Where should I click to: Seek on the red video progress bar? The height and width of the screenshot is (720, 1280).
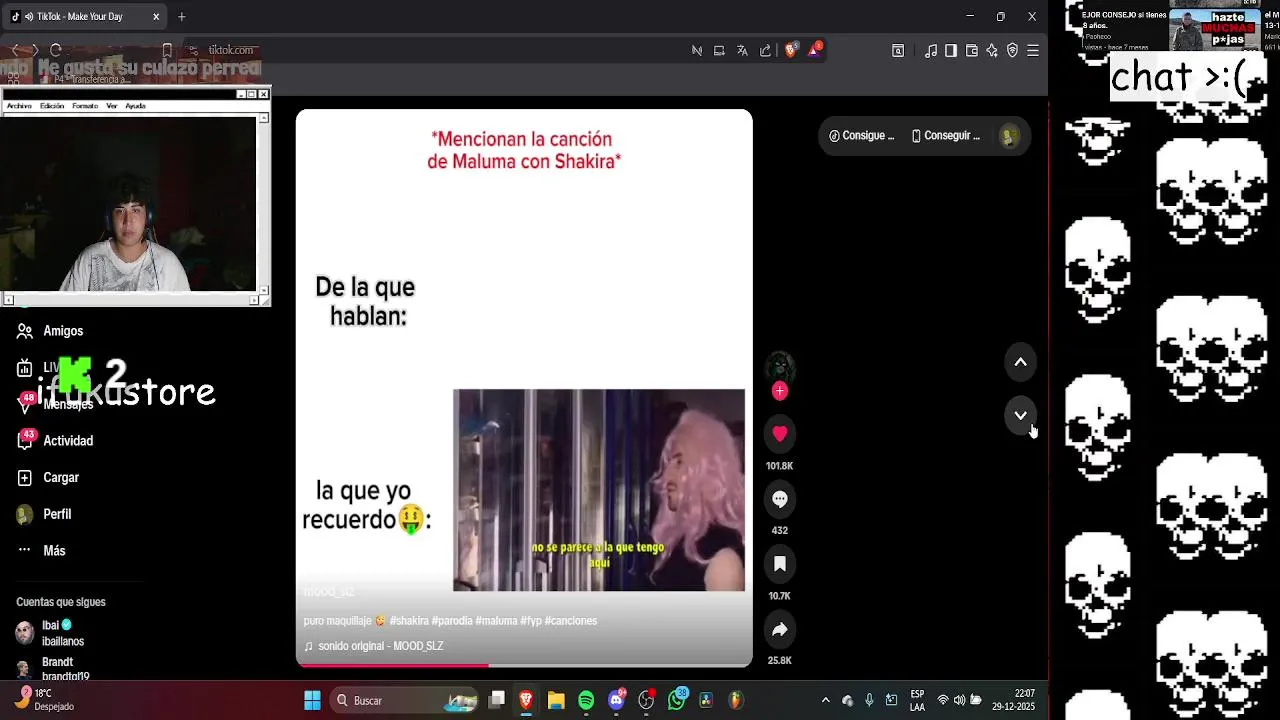coord(524,665)
